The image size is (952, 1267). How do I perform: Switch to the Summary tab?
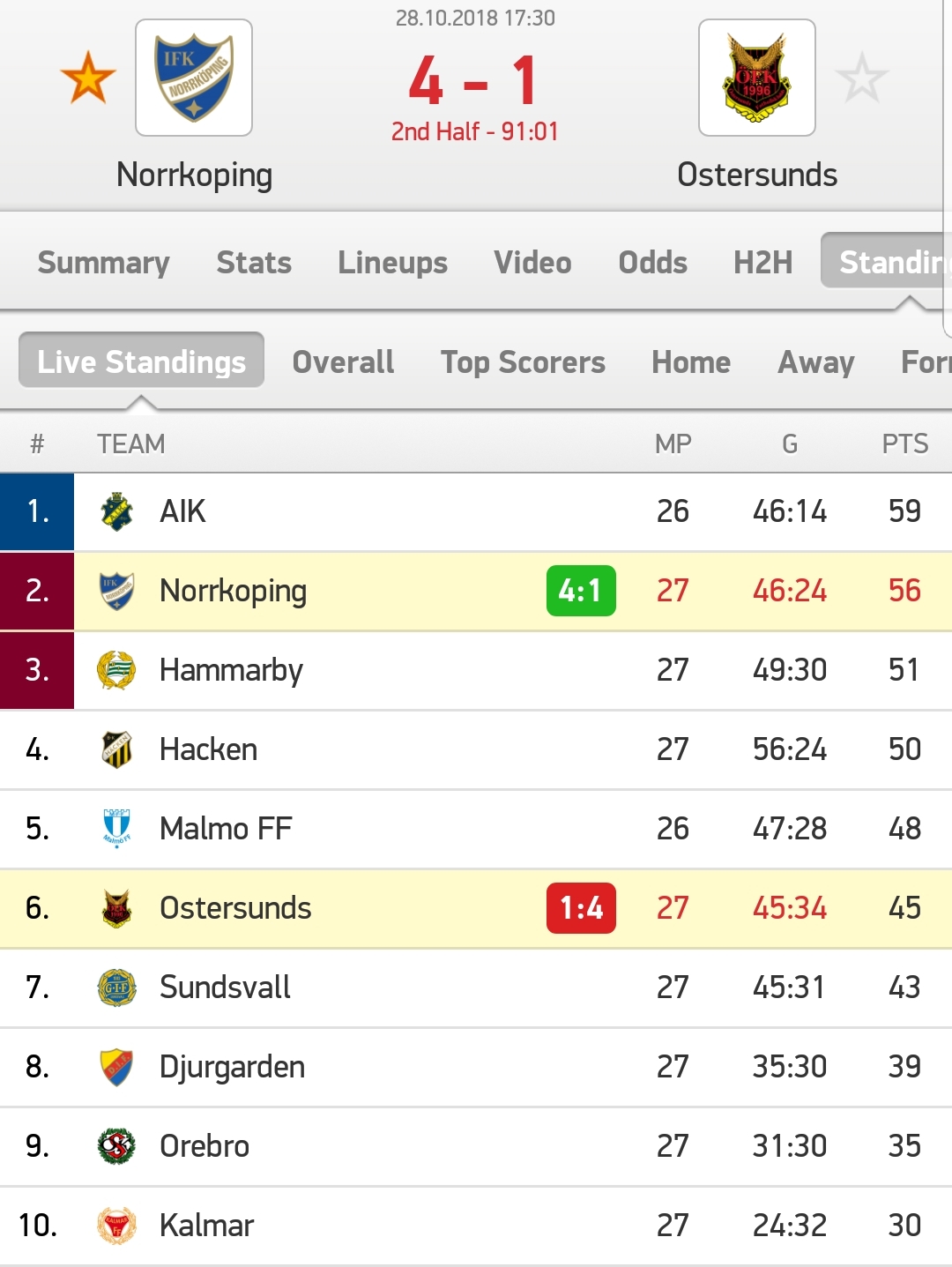click(103, 262)
